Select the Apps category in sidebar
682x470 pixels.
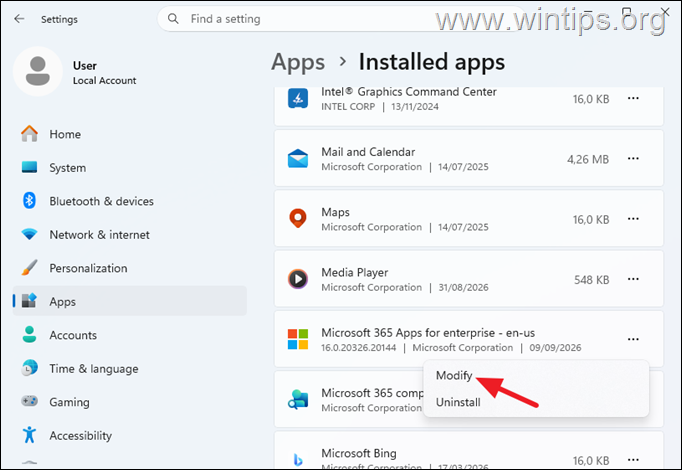(x=130, y=301)
